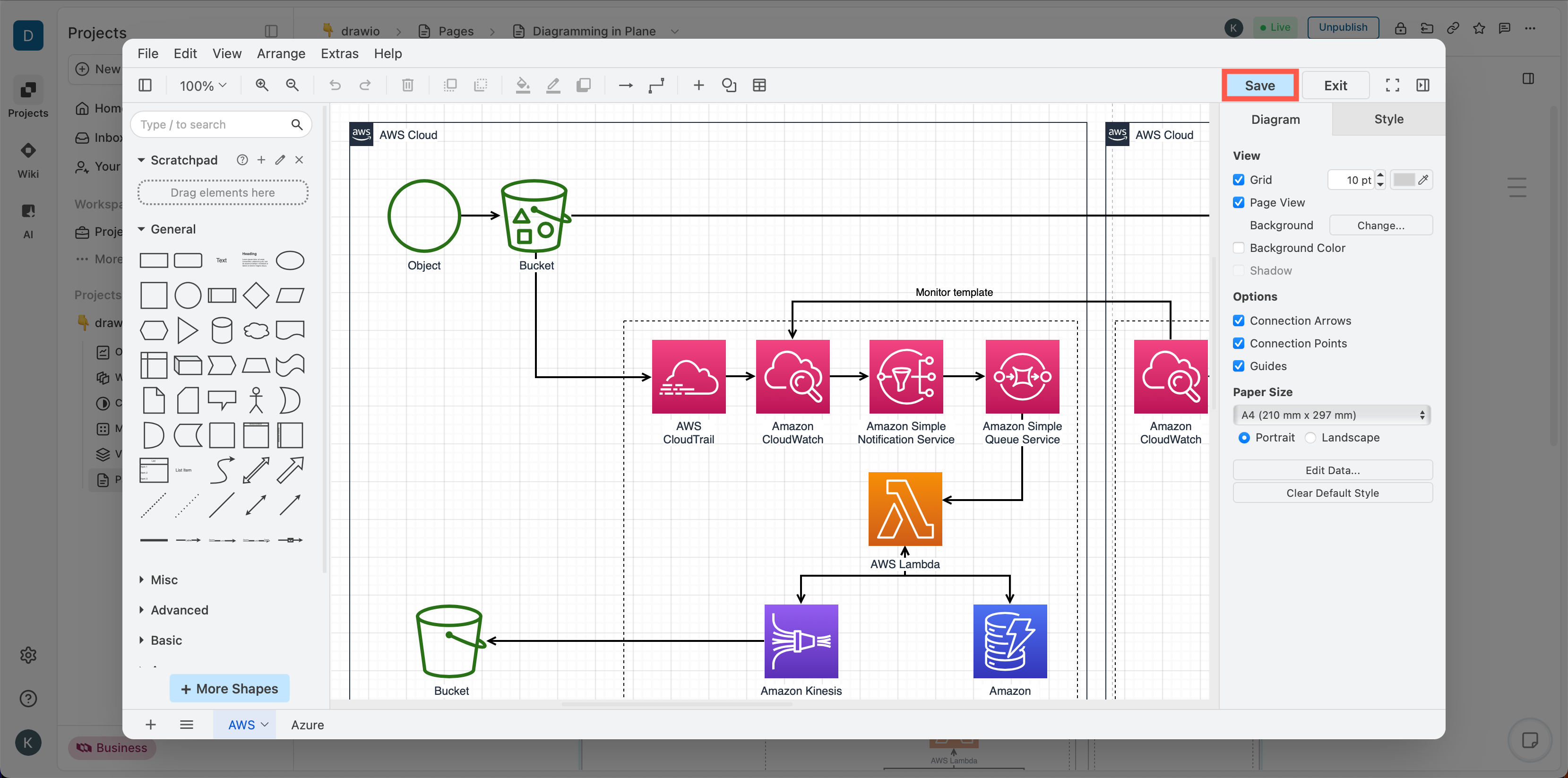Click the More Shapes button

tap(230, 688)
